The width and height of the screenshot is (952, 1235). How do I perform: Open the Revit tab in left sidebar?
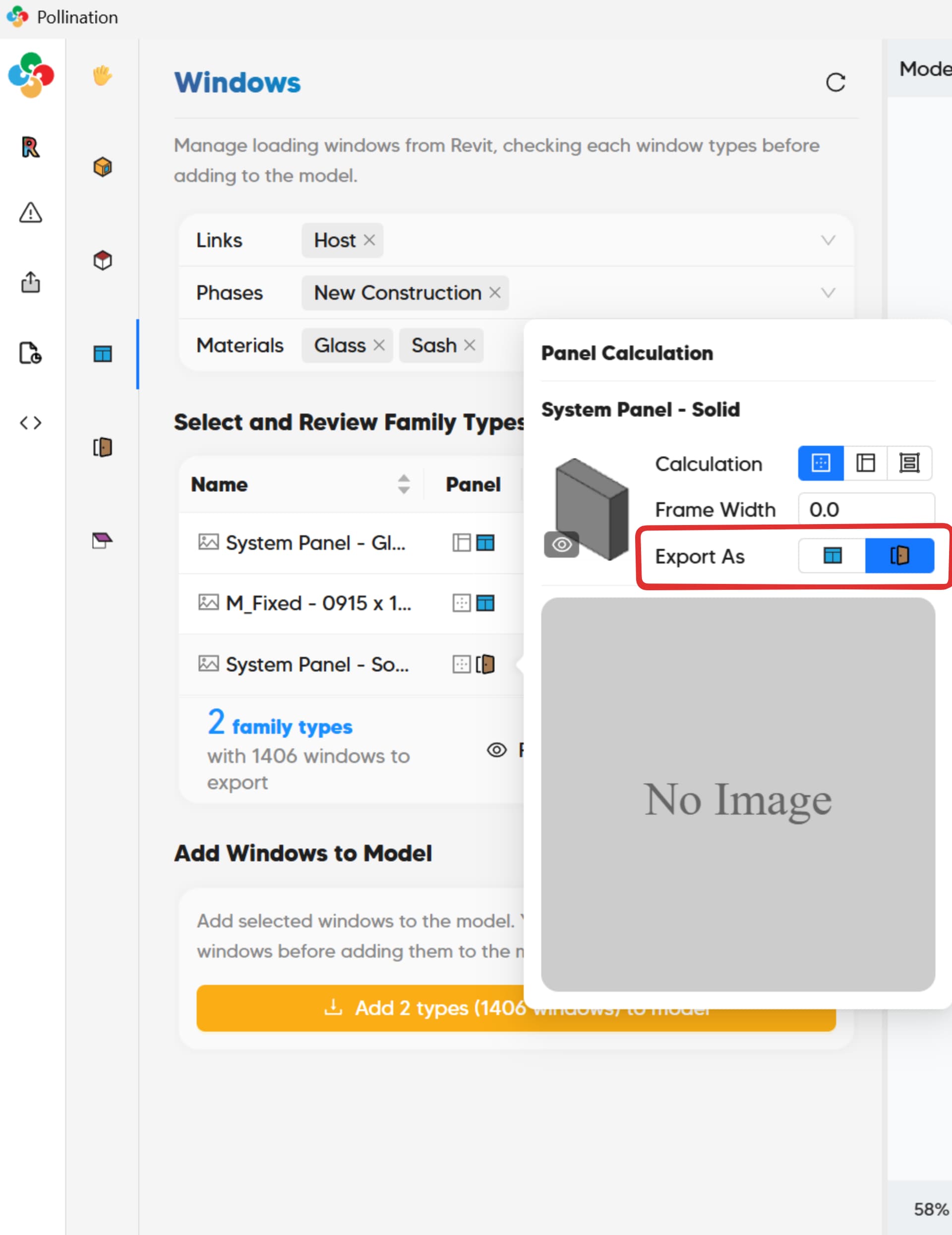tap(31, 148)
